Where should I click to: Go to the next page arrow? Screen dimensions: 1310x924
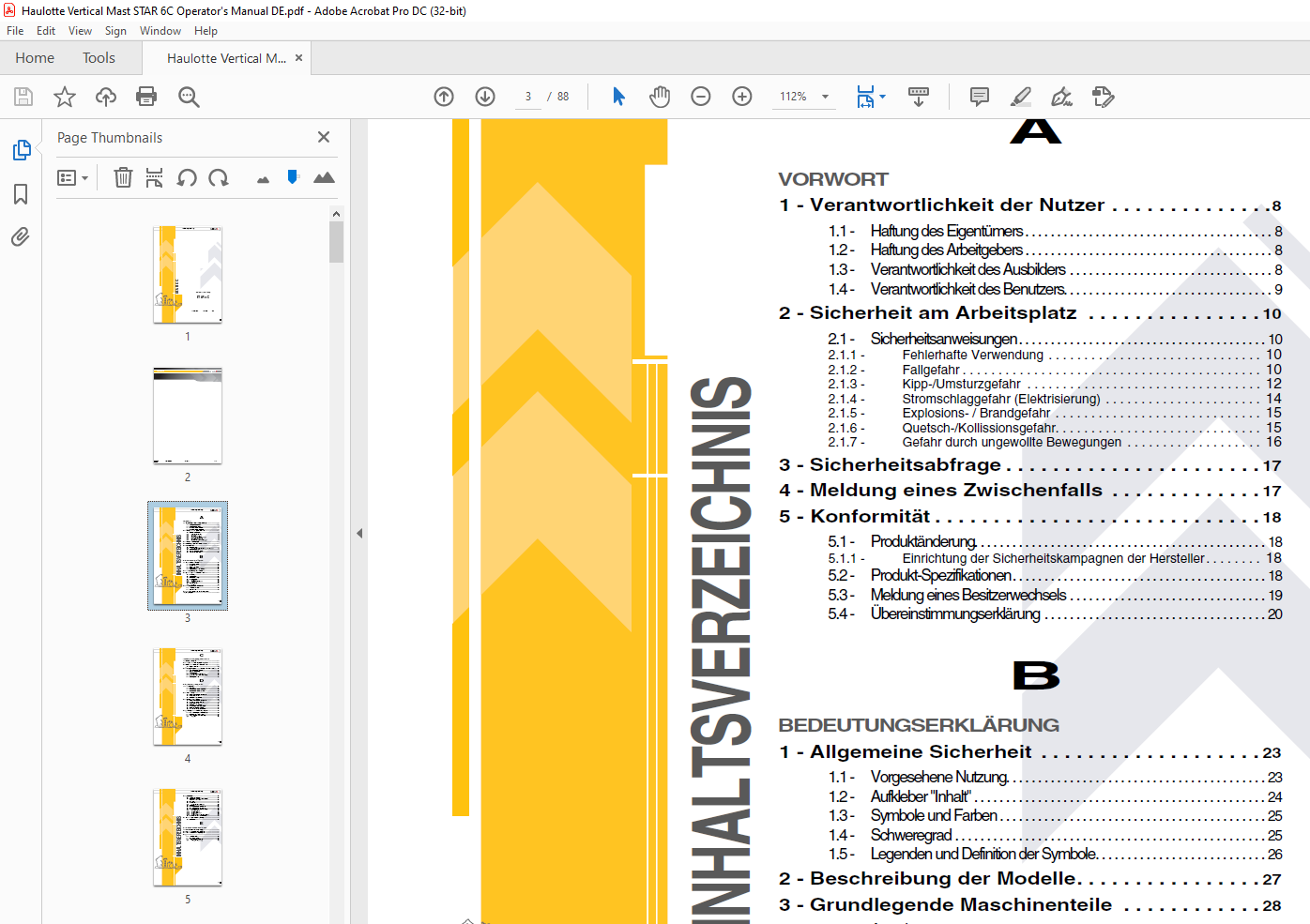coord(485,97)
